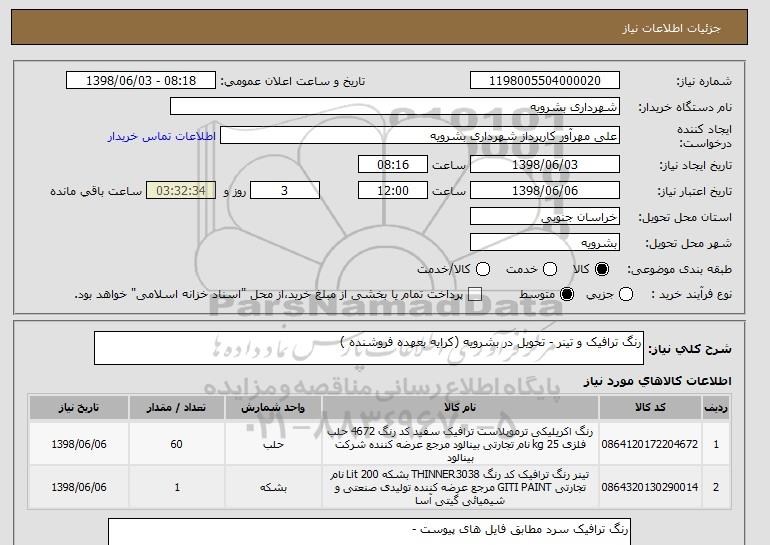Screen dimensions: 770x545
Task: Click the تعداد / مقدار column header
Action: (x=176, y=408)
